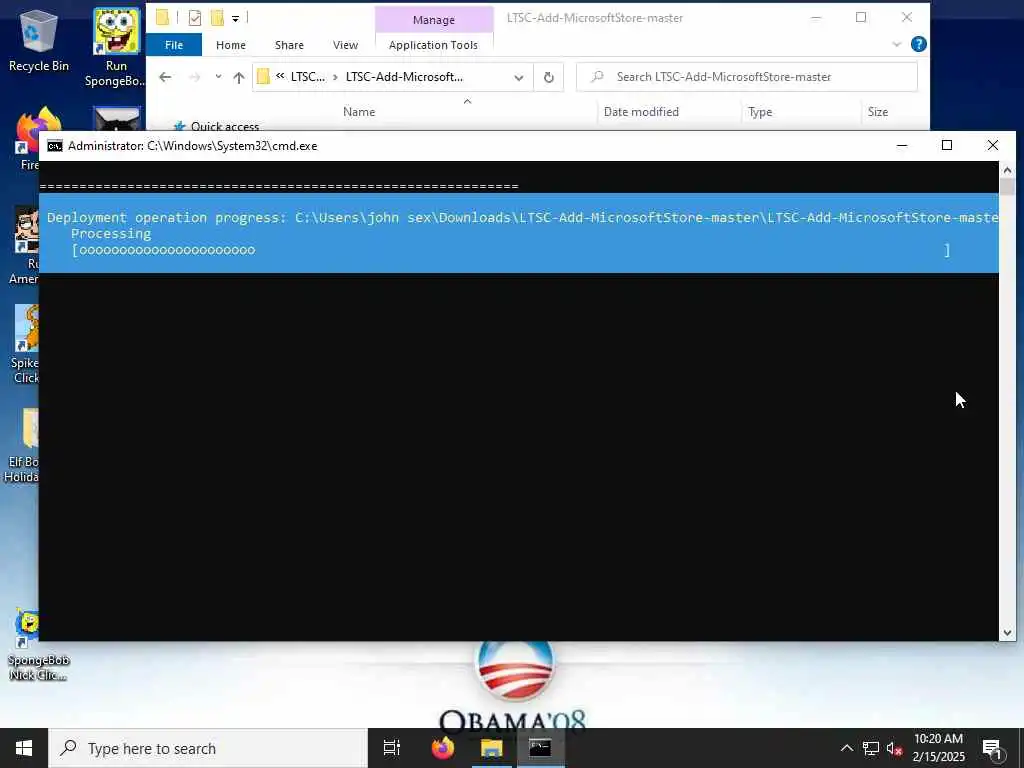Show hidden system tray icons
Screen dimensions: 1024x768
pos(846,748)
